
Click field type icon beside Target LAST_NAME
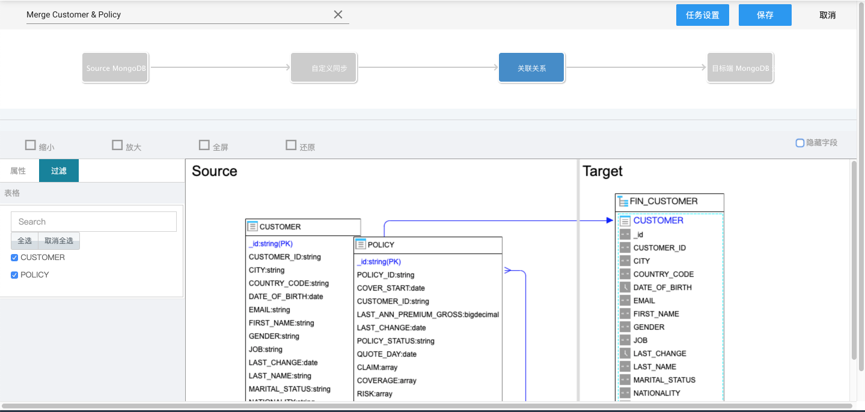click(625, 367)
